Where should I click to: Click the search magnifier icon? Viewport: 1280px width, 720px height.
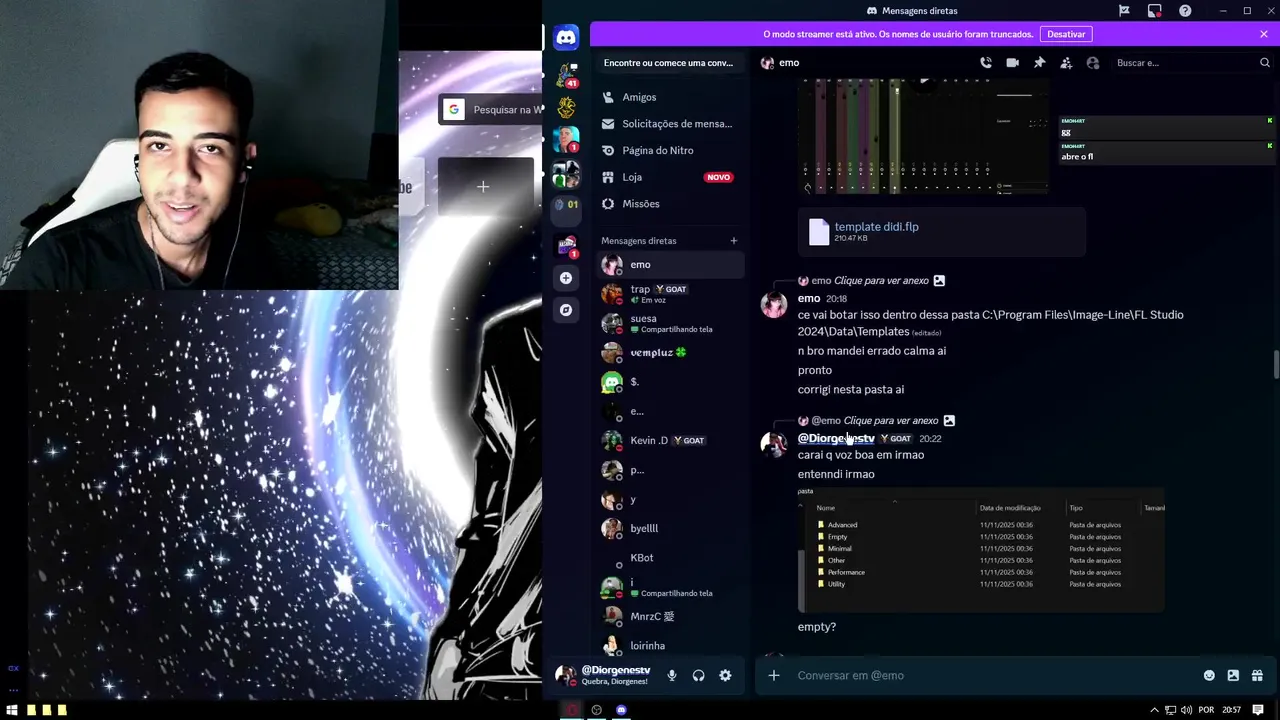point(1264,62)
